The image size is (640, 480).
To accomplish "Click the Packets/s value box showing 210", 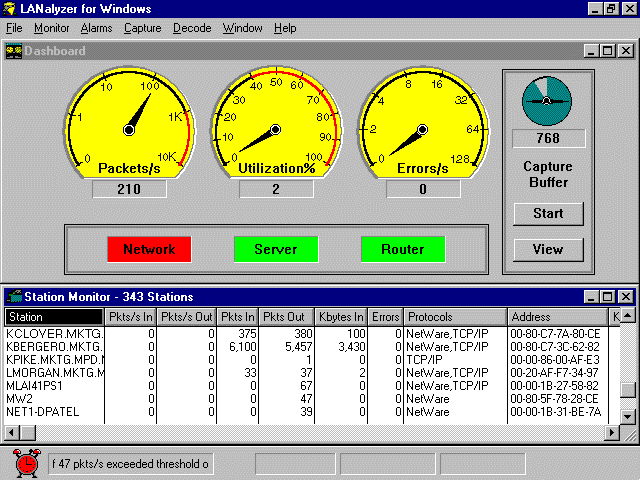I will [x=129, y=189].
